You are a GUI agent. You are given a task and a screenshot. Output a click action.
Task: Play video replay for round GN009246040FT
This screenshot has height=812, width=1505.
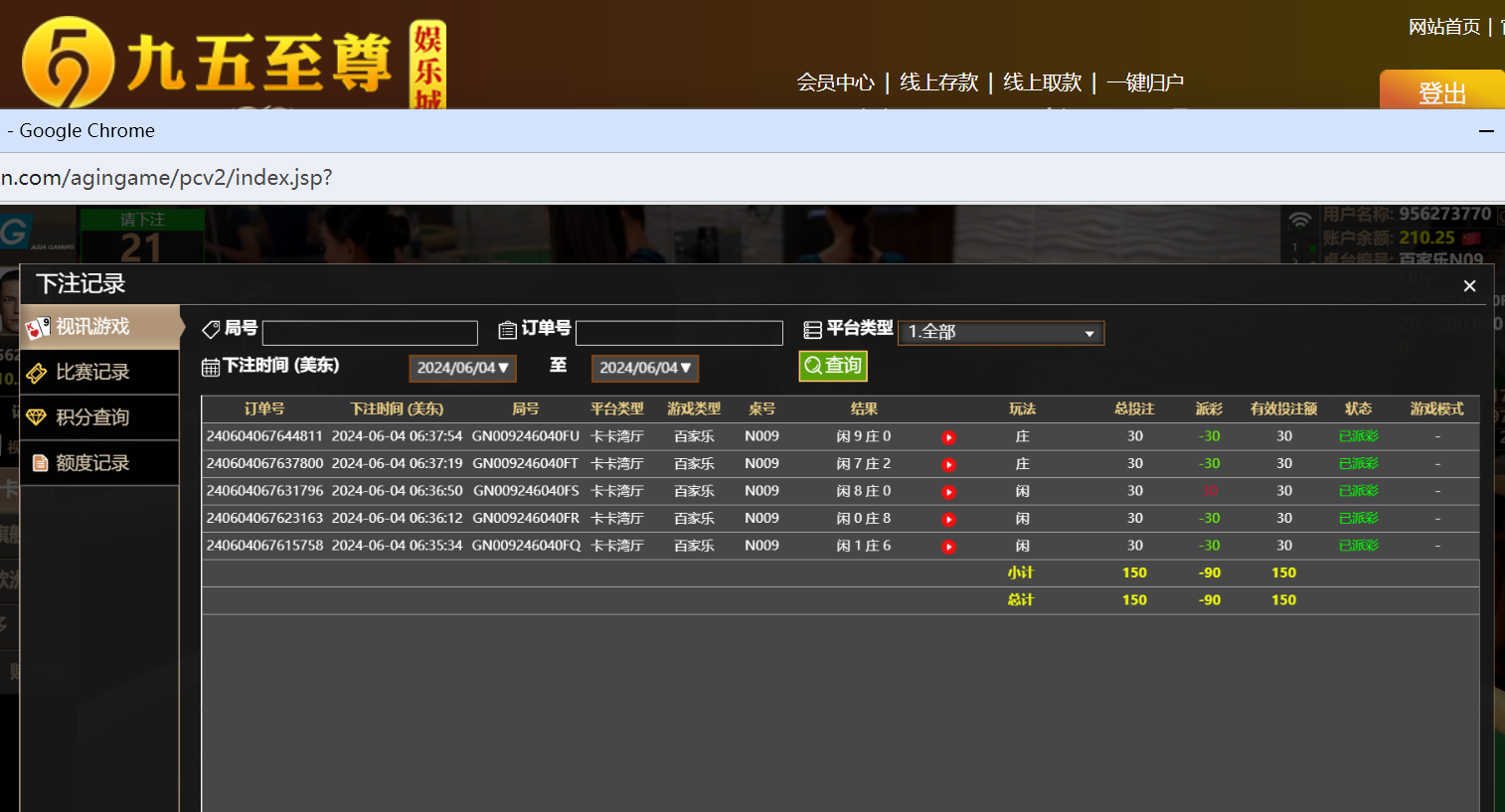point(949,465)
